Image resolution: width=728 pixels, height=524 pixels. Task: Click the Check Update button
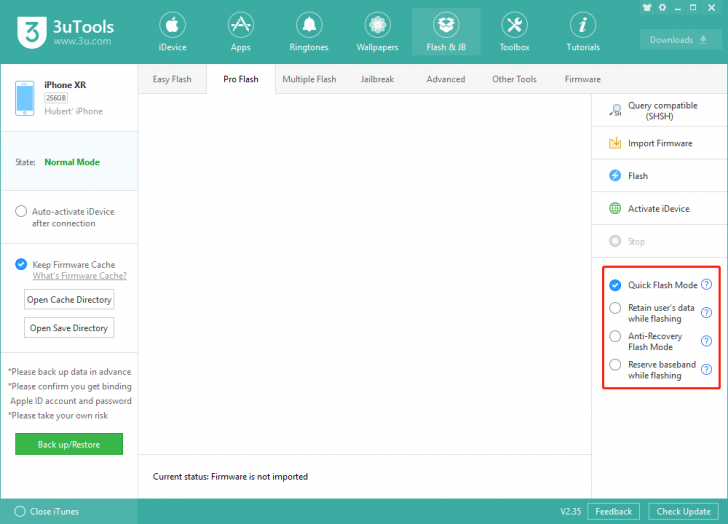683,511
